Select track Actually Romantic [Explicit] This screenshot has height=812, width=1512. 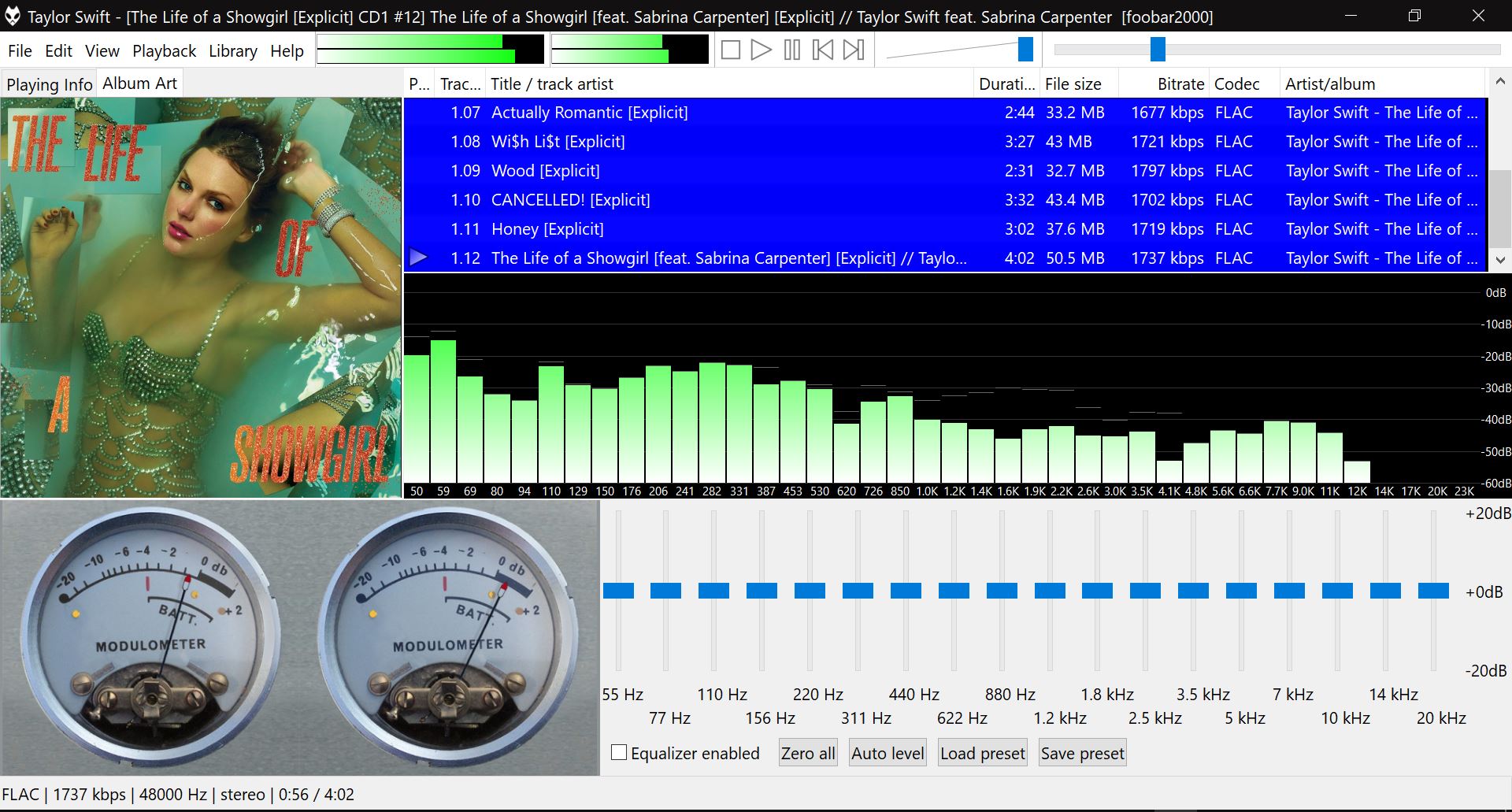945,113
